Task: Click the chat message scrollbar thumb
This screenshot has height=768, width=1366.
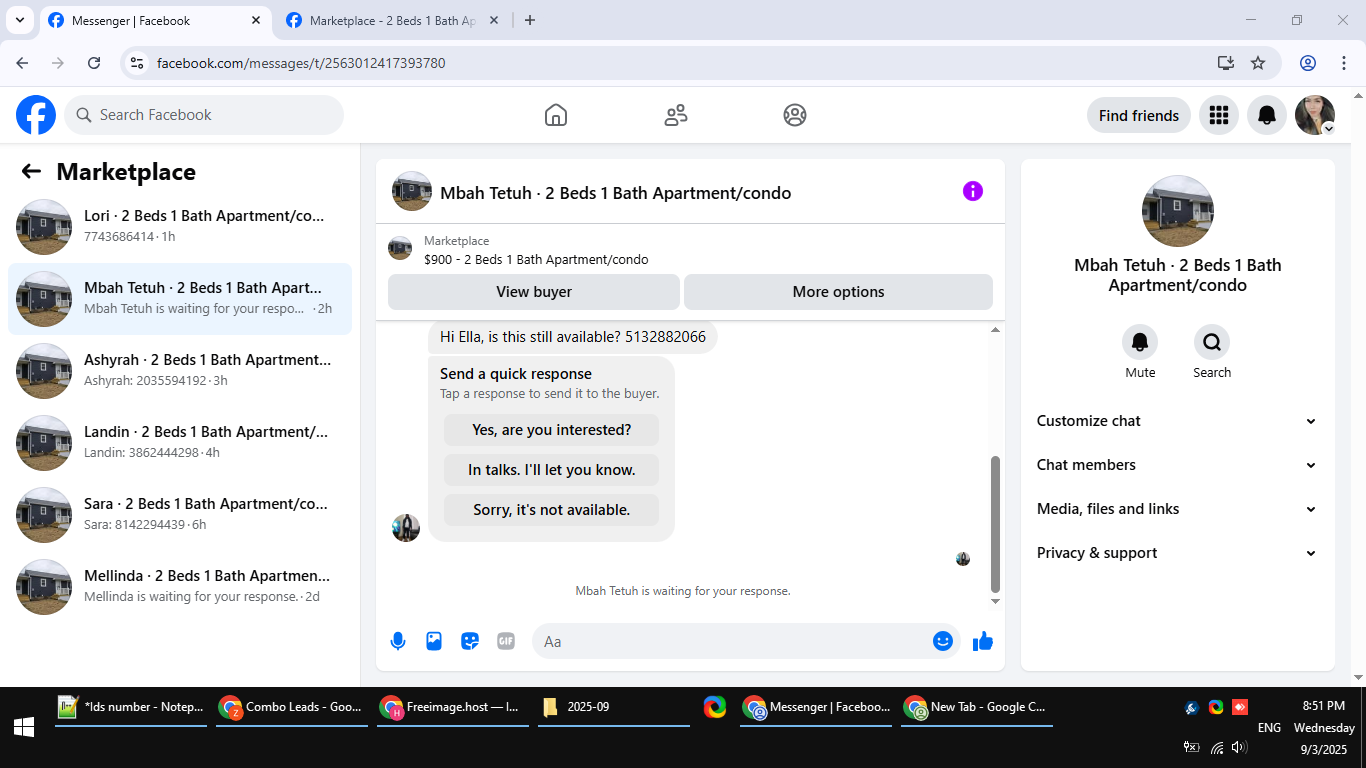Action: click(x=995, y=523)
